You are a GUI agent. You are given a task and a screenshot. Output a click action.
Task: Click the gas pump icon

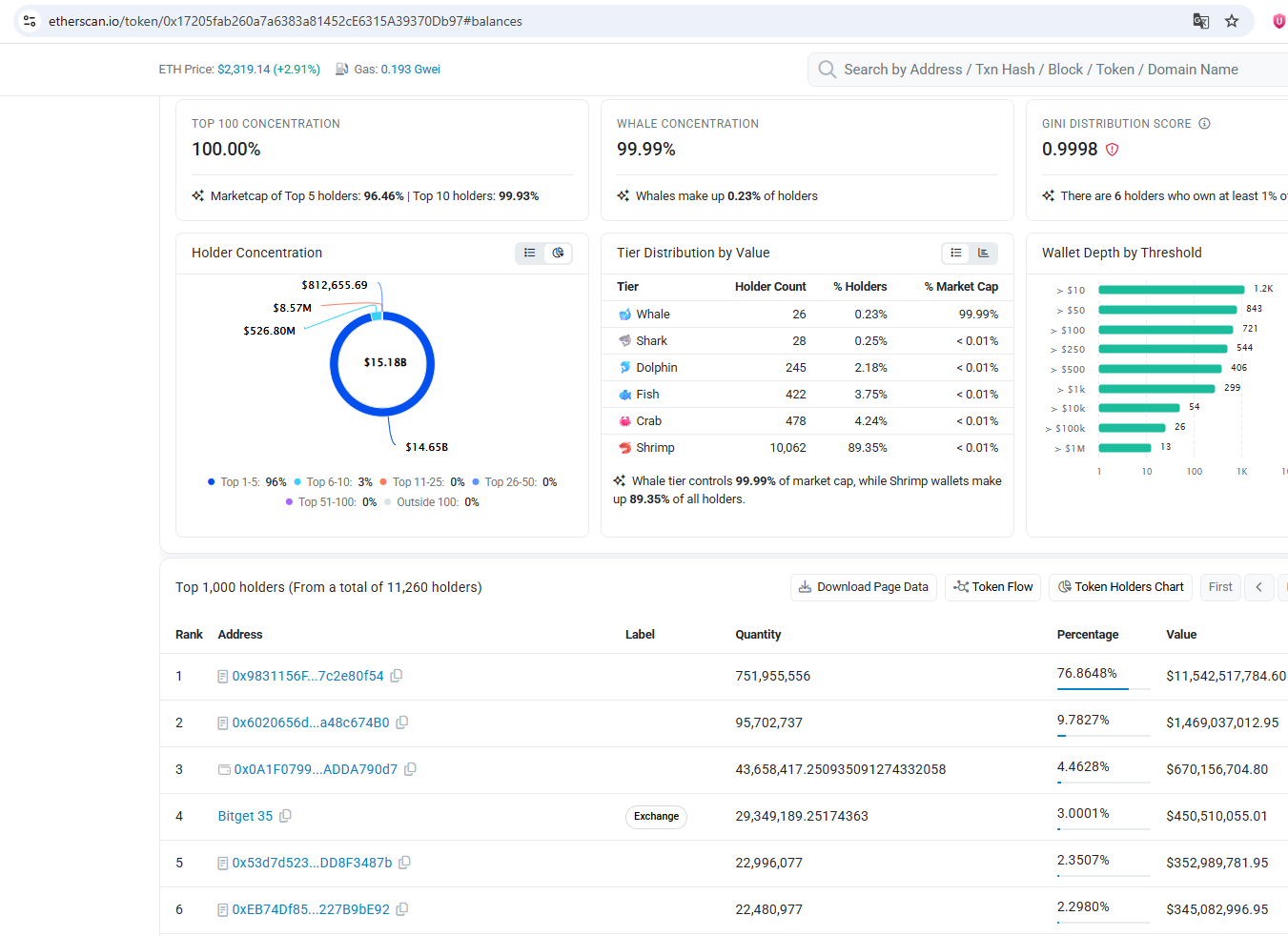click(341, 70)
